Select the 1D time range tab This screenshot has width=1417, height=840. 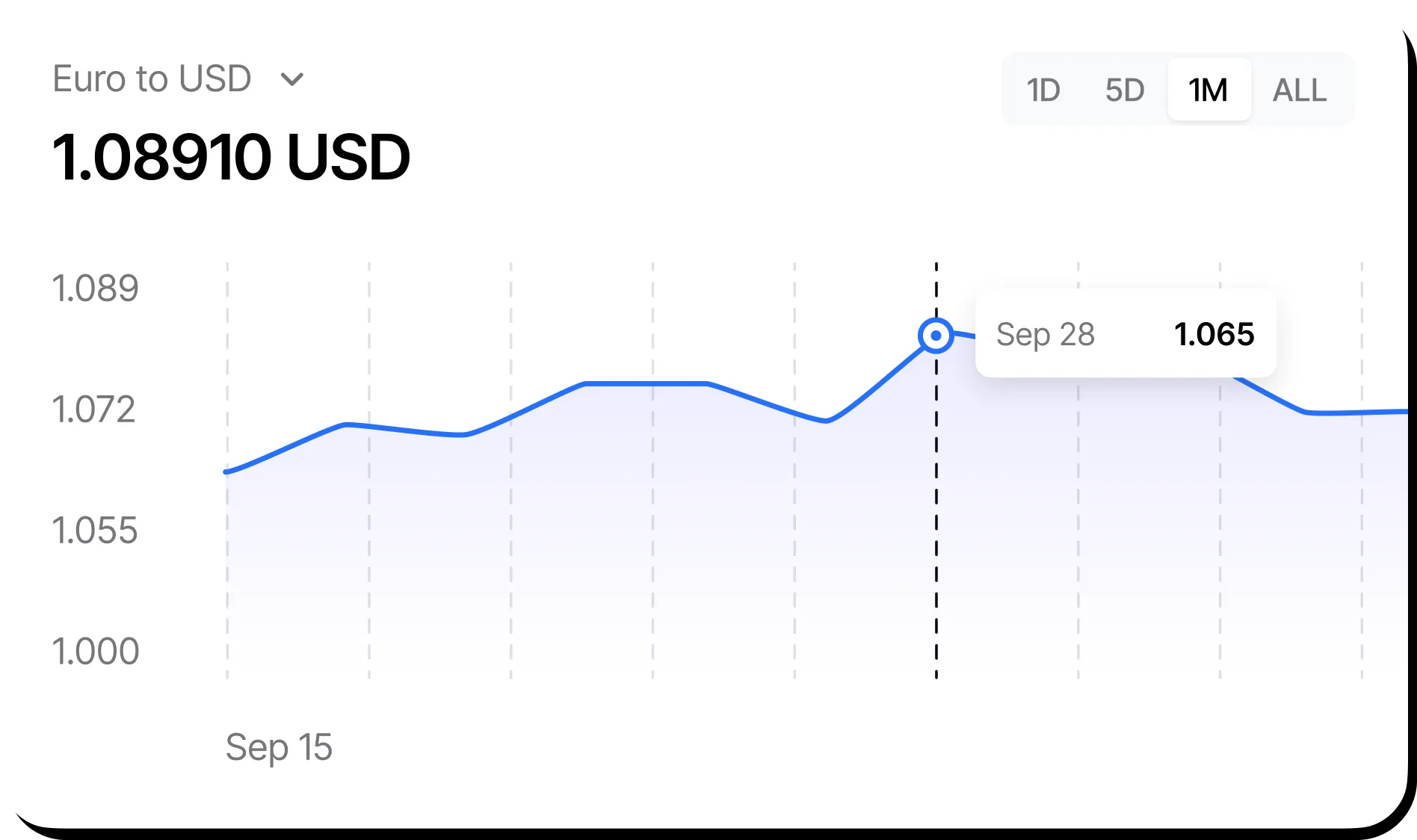(1043, 90)
